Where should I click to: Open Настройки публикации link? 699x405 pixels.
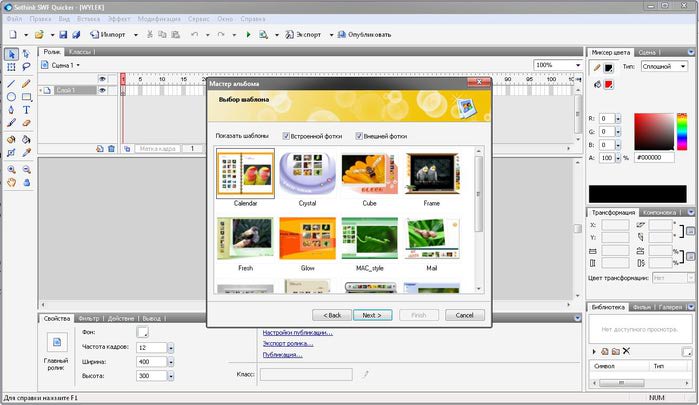coord(297,332)
